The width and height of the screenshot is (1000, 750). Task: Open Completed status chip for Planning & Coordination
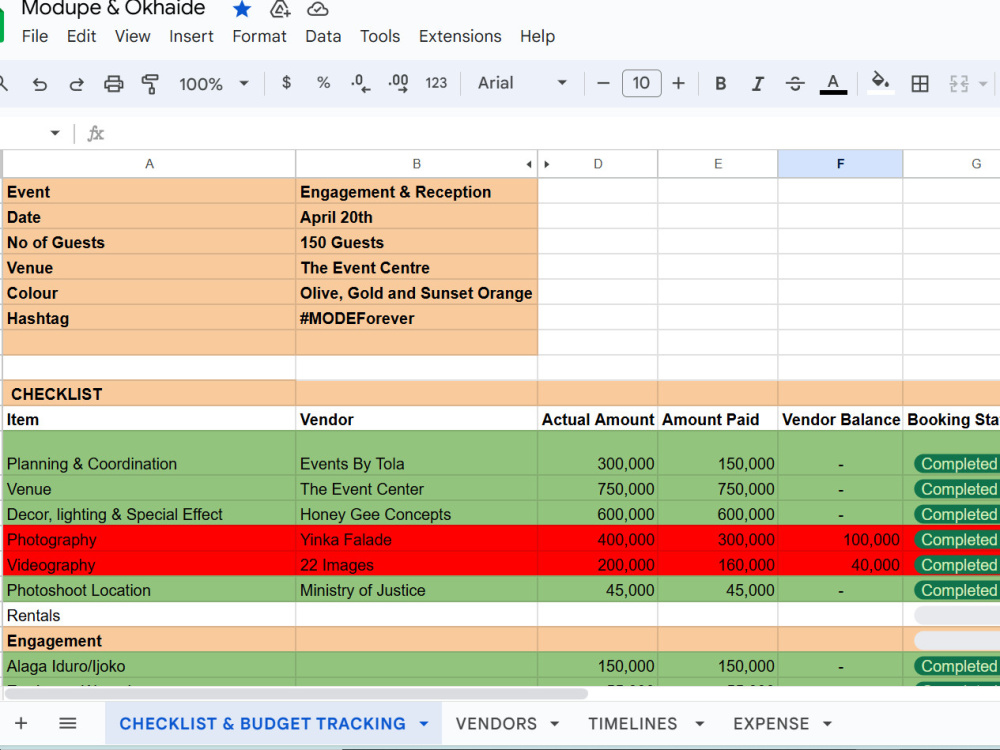957,464
